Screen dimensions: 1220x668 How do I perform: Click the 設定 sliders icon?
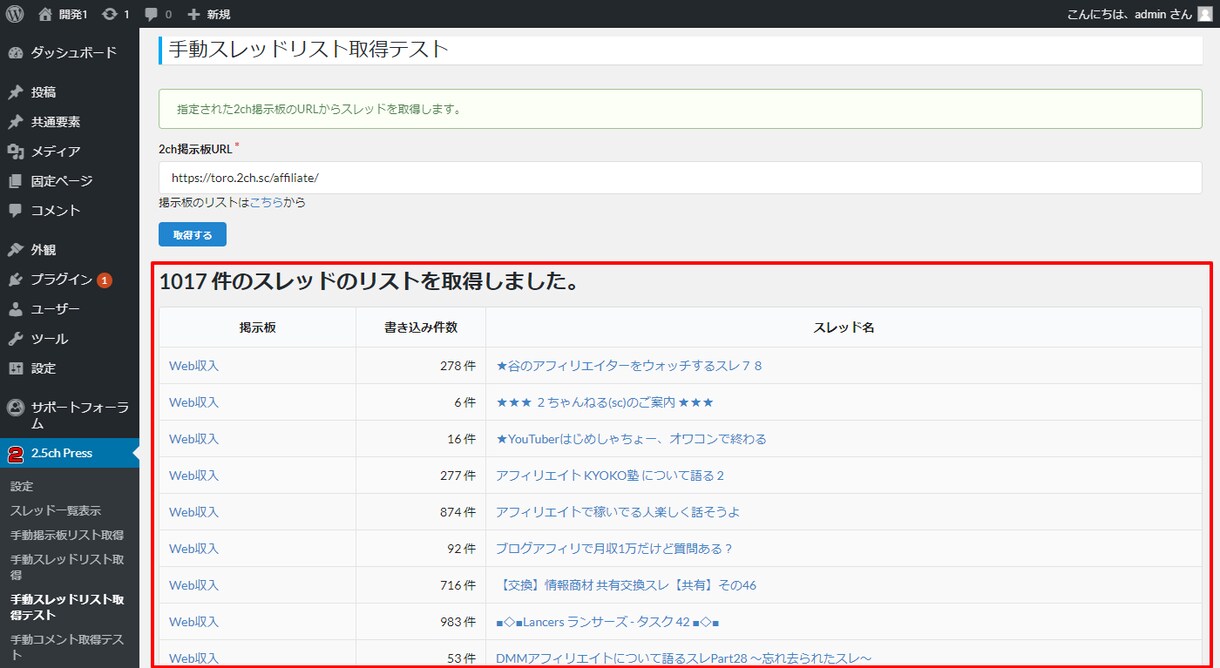(15, 368)
